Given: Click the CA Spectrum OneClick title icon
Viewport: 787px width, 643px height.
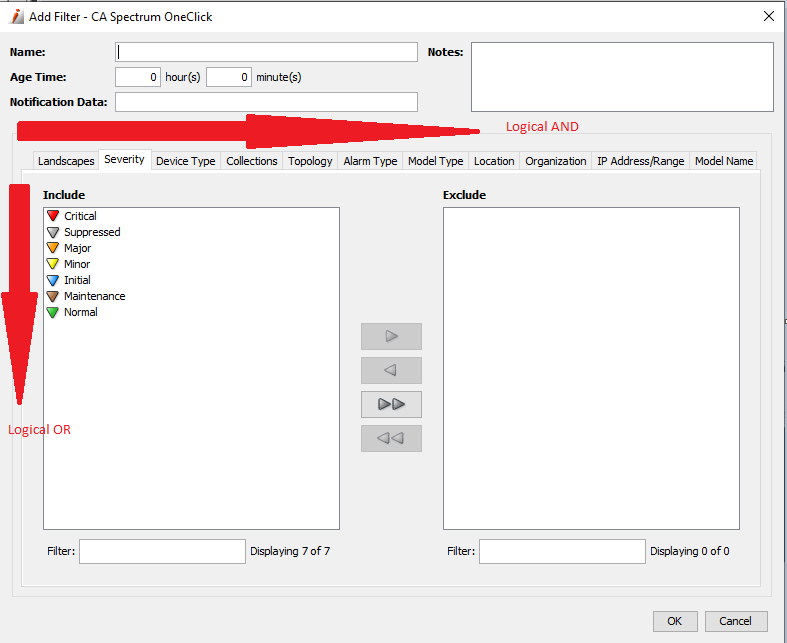Looking at the screenshot, I should coord(17,17).
